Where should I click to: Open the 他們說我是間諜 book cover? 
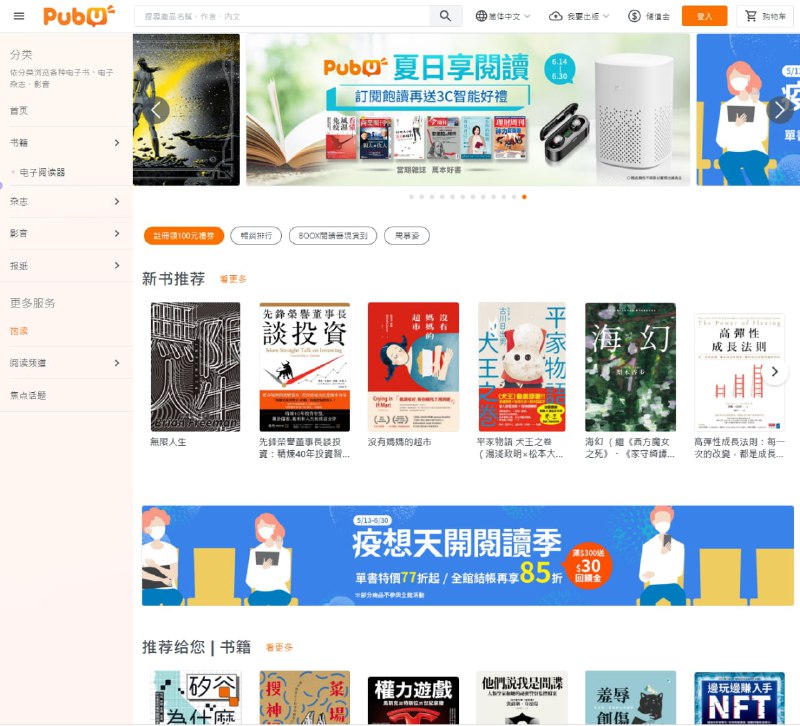[x=521, y=697]
